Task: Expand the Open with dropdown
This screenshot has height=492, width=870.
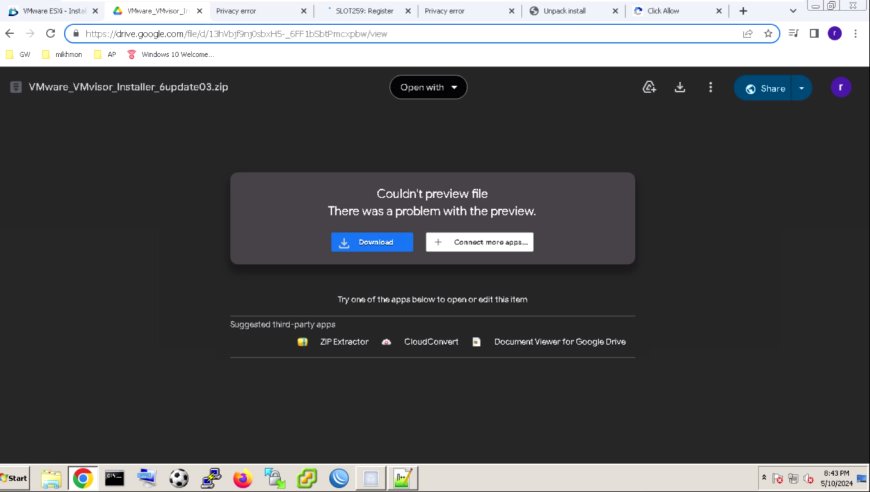Action: (x=428, y=87)
